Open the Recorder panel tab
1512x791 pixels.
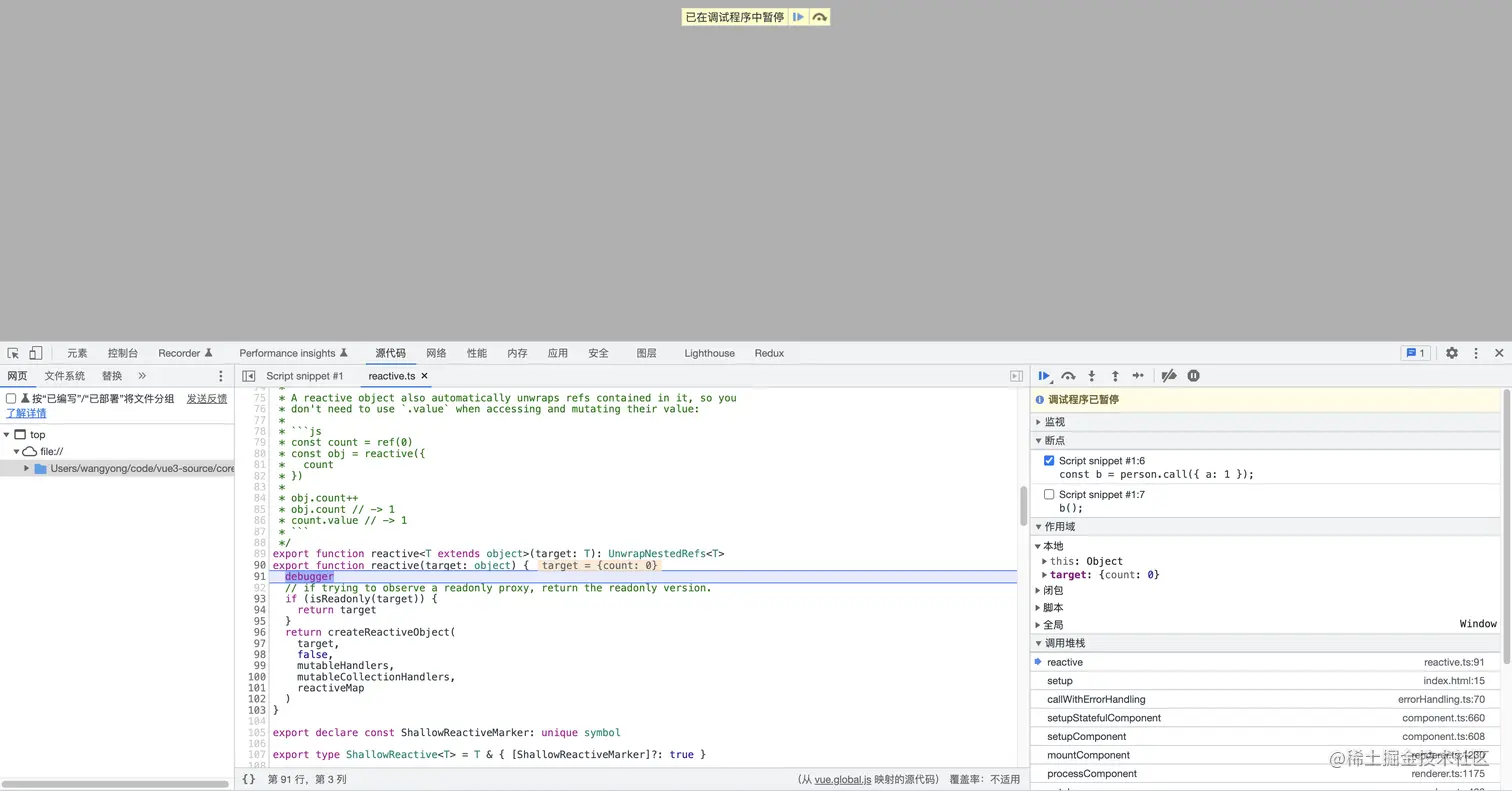(x=186, y=353)
